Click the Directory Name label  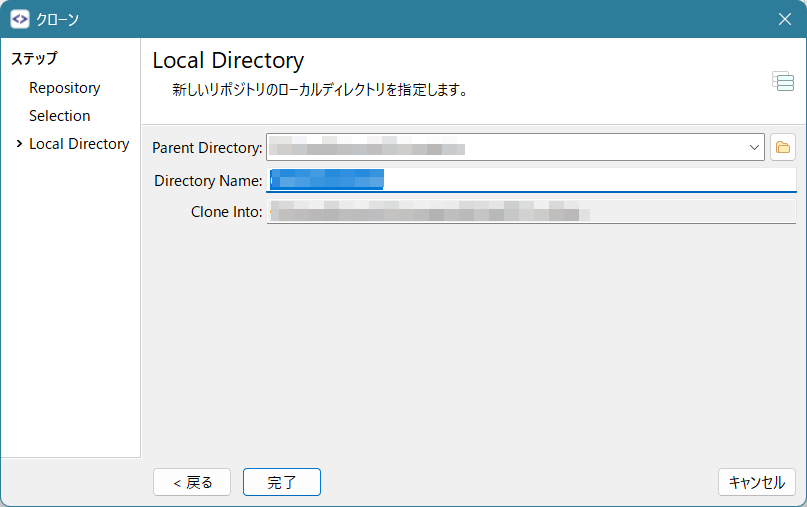[208, 181]
